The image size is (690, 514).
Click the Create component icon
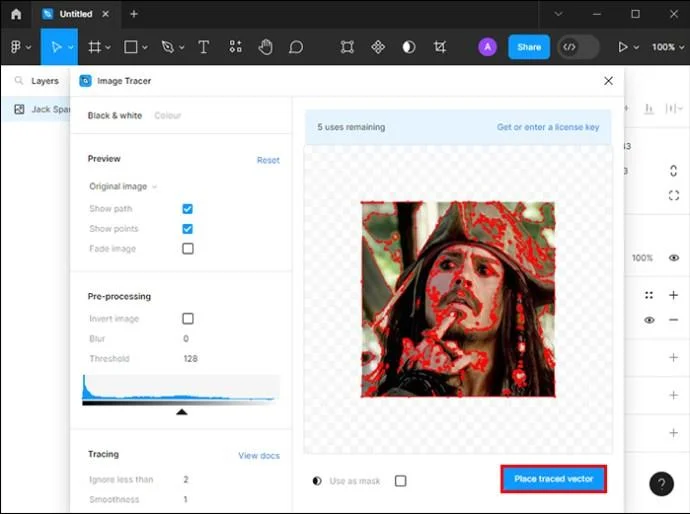point(378,47)
